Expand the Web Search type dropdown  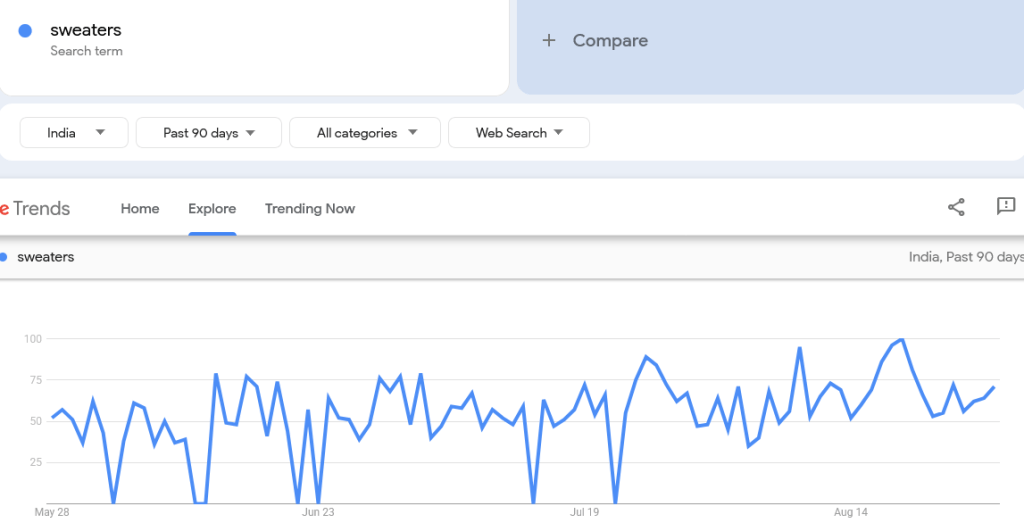click(518, 133)
